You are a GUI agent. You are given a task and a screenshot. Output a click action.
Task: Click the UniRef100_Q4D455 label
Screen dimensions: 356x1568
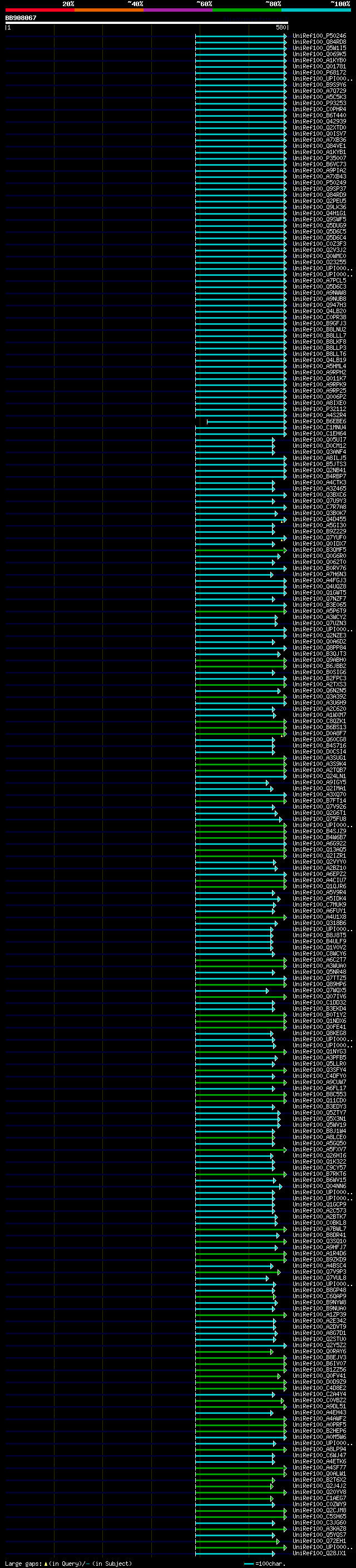pos(319,519)
